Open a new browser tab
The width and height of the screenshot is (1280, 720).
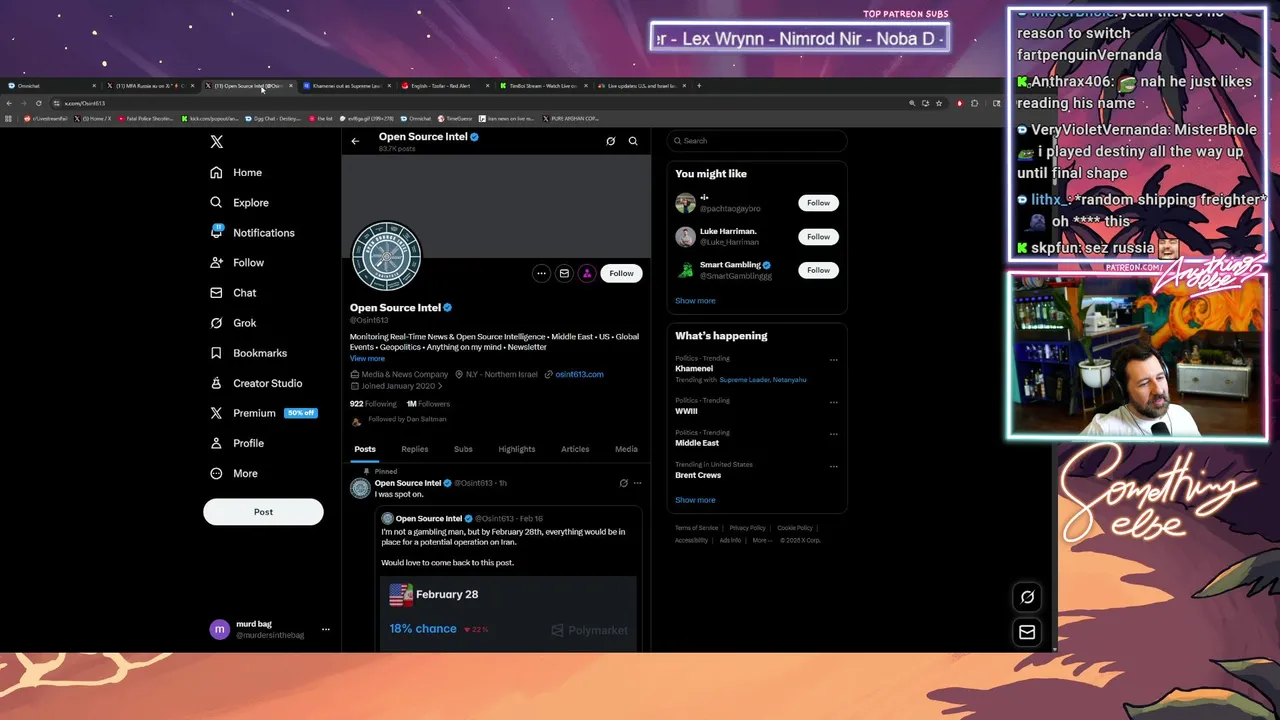pyautogui.click(x=699, y=86)
